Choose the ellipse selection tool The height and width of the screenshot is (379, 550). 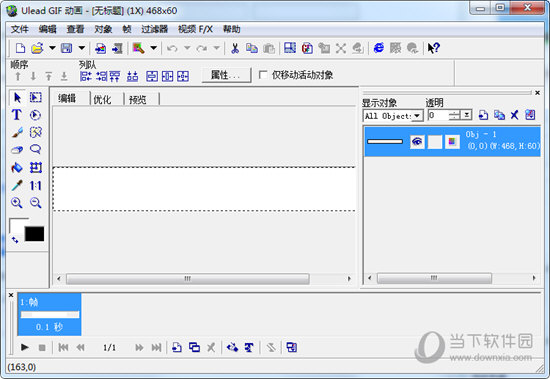pyautogui.click(x=35, y=115)
